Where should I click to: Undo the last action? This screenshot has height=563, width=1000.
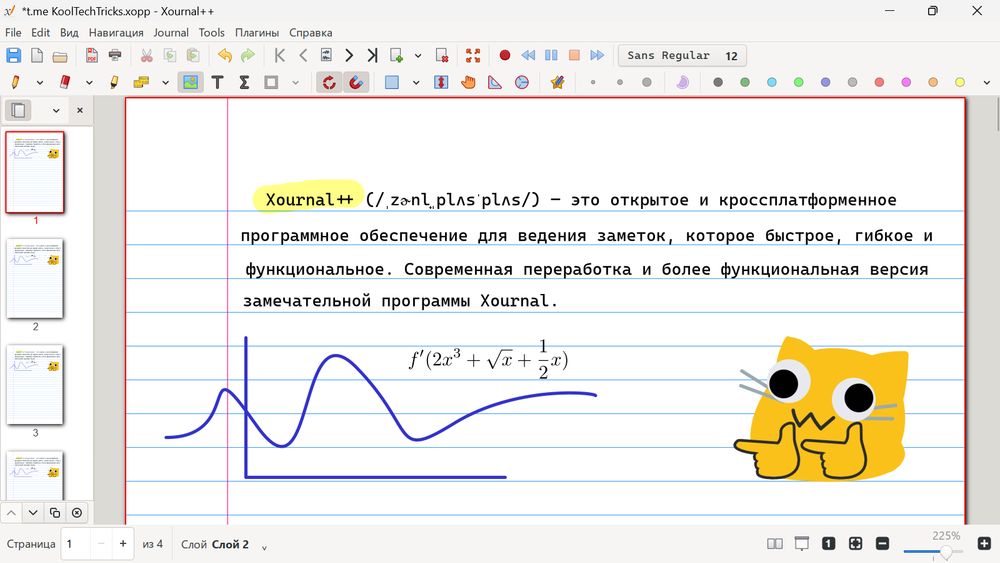click(224, 55)
